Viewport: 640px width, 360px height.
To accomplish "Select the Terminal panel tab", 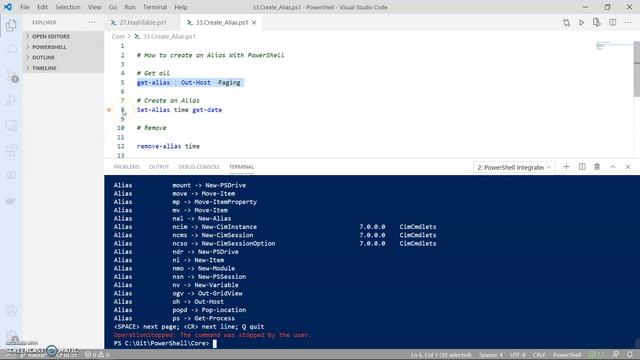I will 241,167.
